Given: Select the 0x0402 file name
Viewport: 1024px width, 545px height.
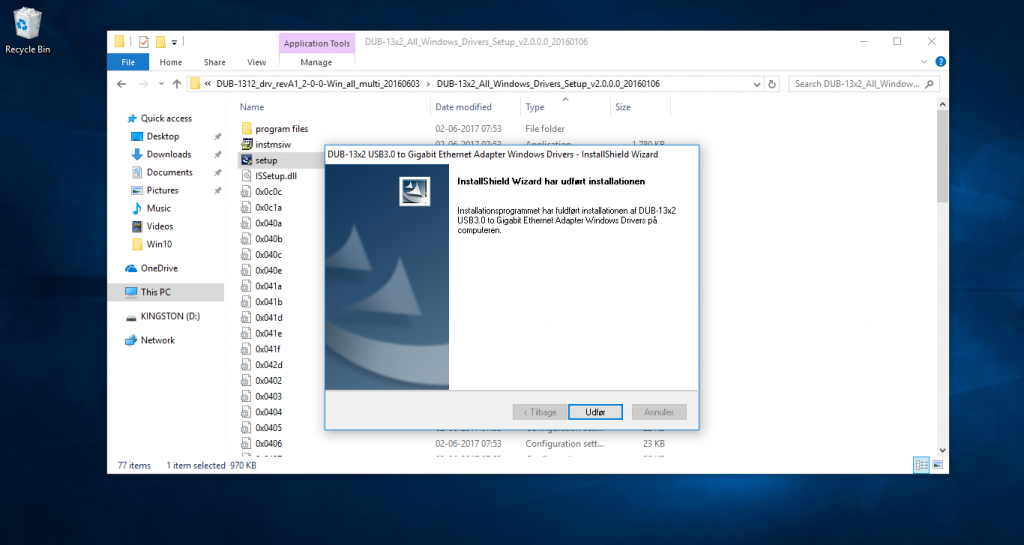Looking at the screenshot, I should click(269, 381).
